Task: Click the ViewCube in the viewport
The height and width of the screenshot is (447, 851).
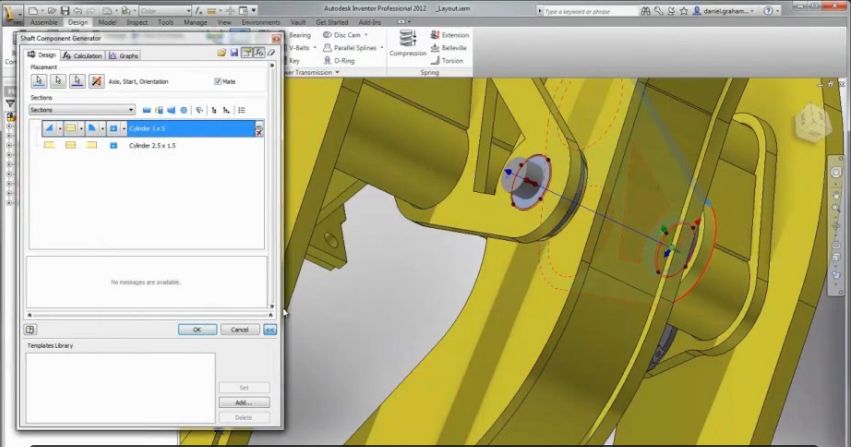Action: 812,123
